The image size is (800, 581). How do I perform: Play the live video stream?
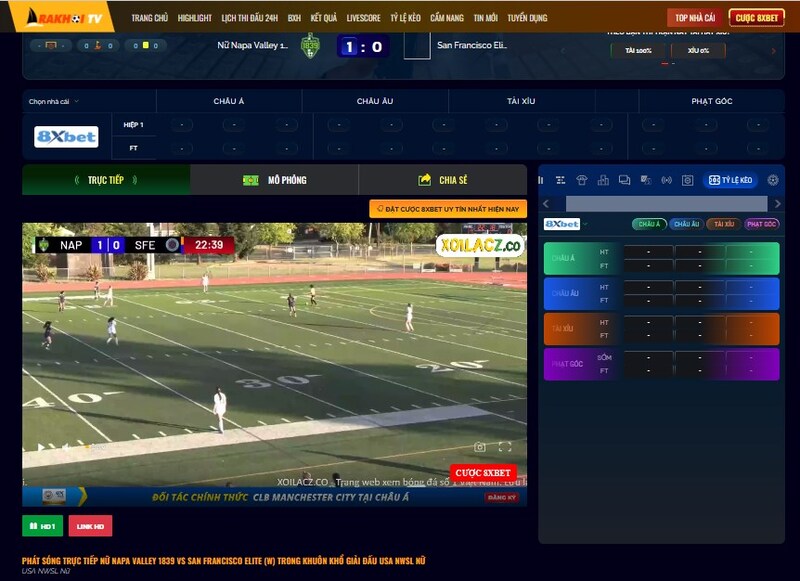[41, 447]
